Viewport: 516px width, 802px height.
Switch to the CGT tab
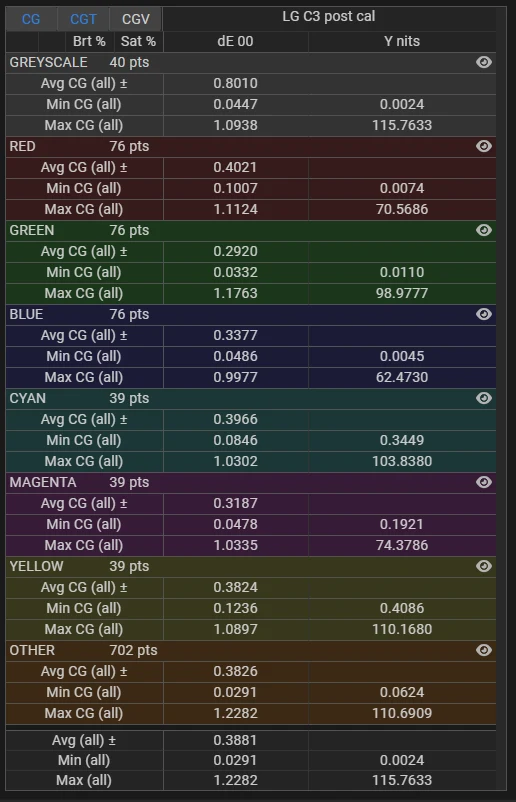[83, 19]
